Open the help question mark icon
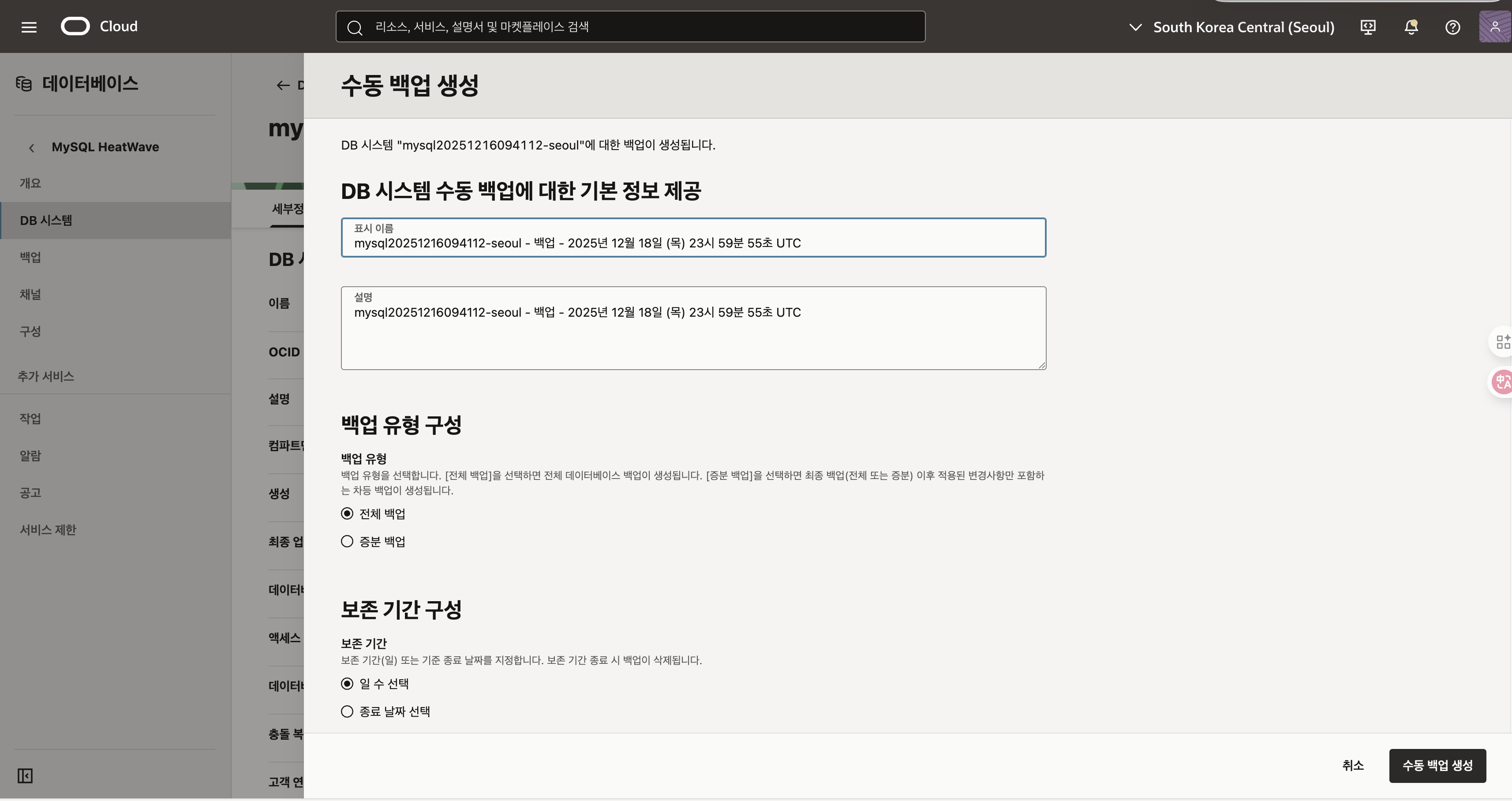This screenshot has width=1512, height=801. (x=1453, y=27)
